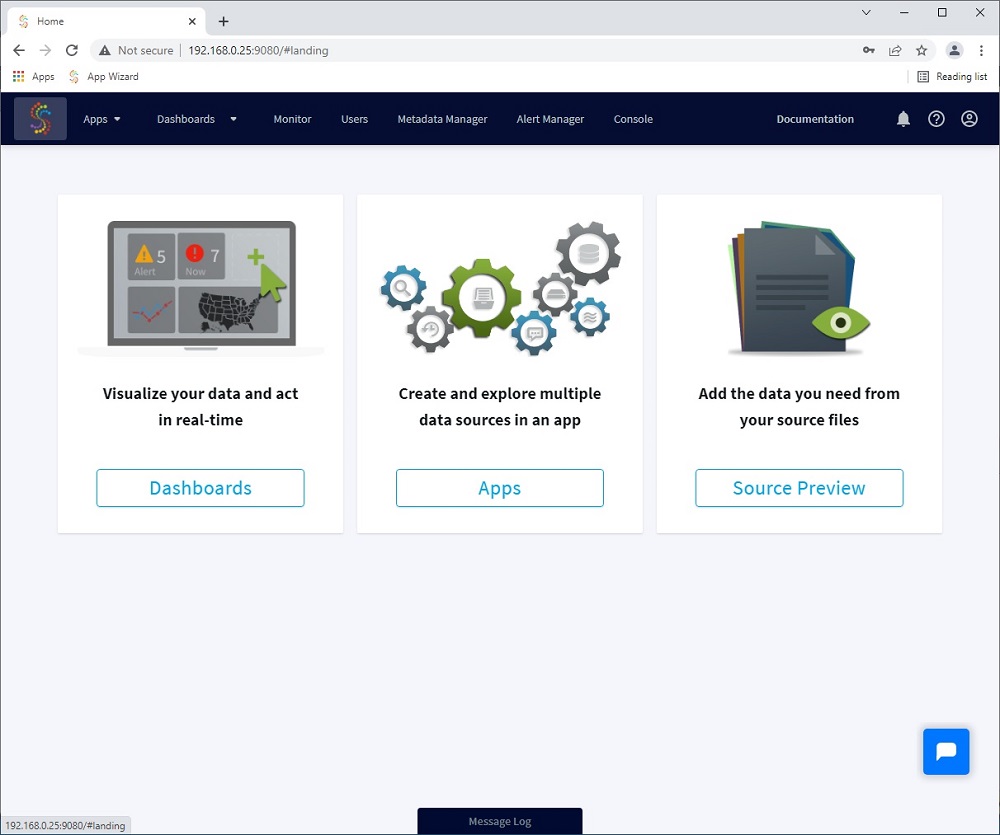Close the Home browser tab

coord(192,22)
